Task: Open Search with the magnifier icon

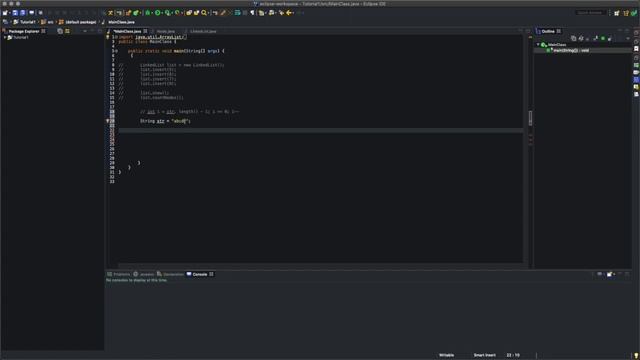Action: coord(204,13)
